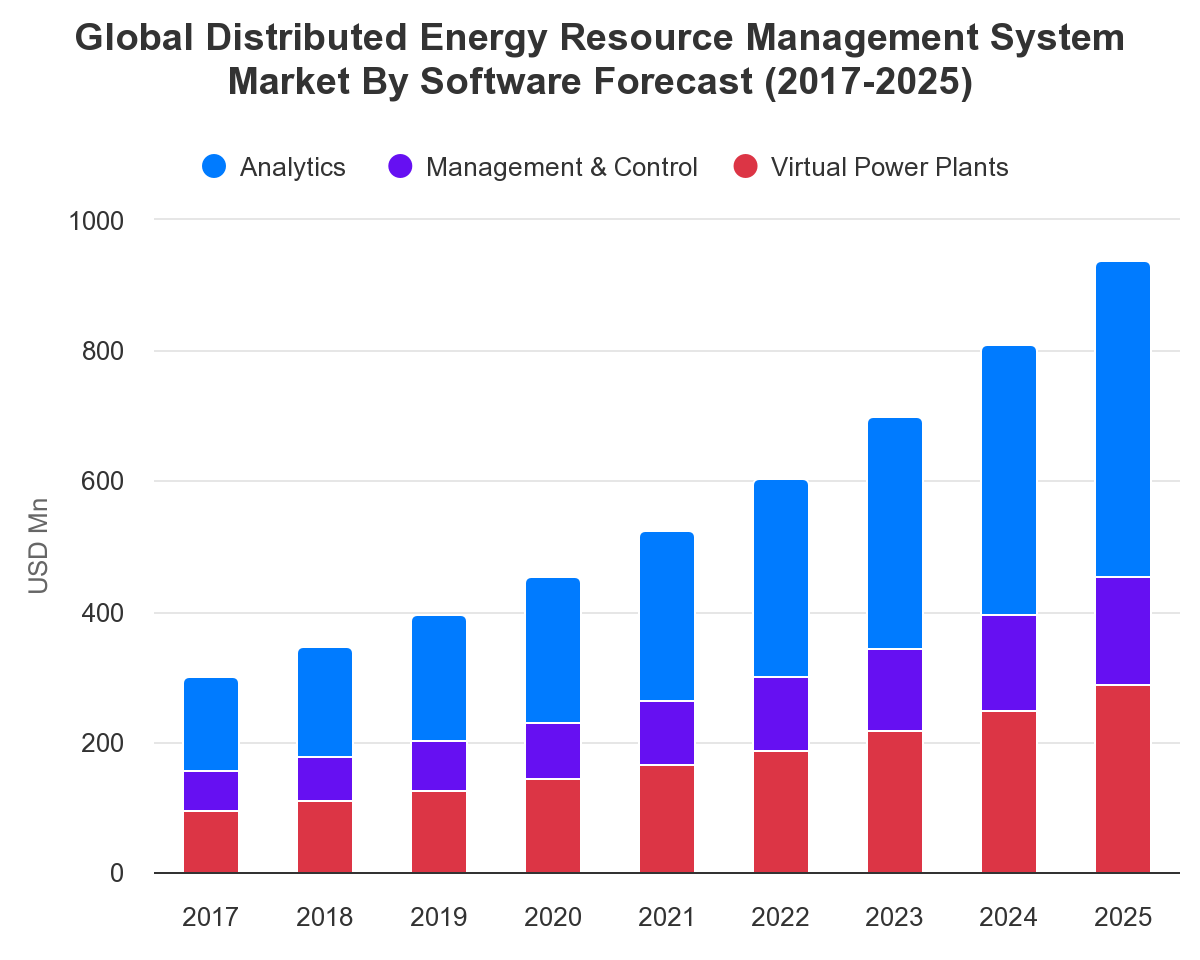Click the 2025 x-axis label

pyautogui.click(x=1123, y=917)
